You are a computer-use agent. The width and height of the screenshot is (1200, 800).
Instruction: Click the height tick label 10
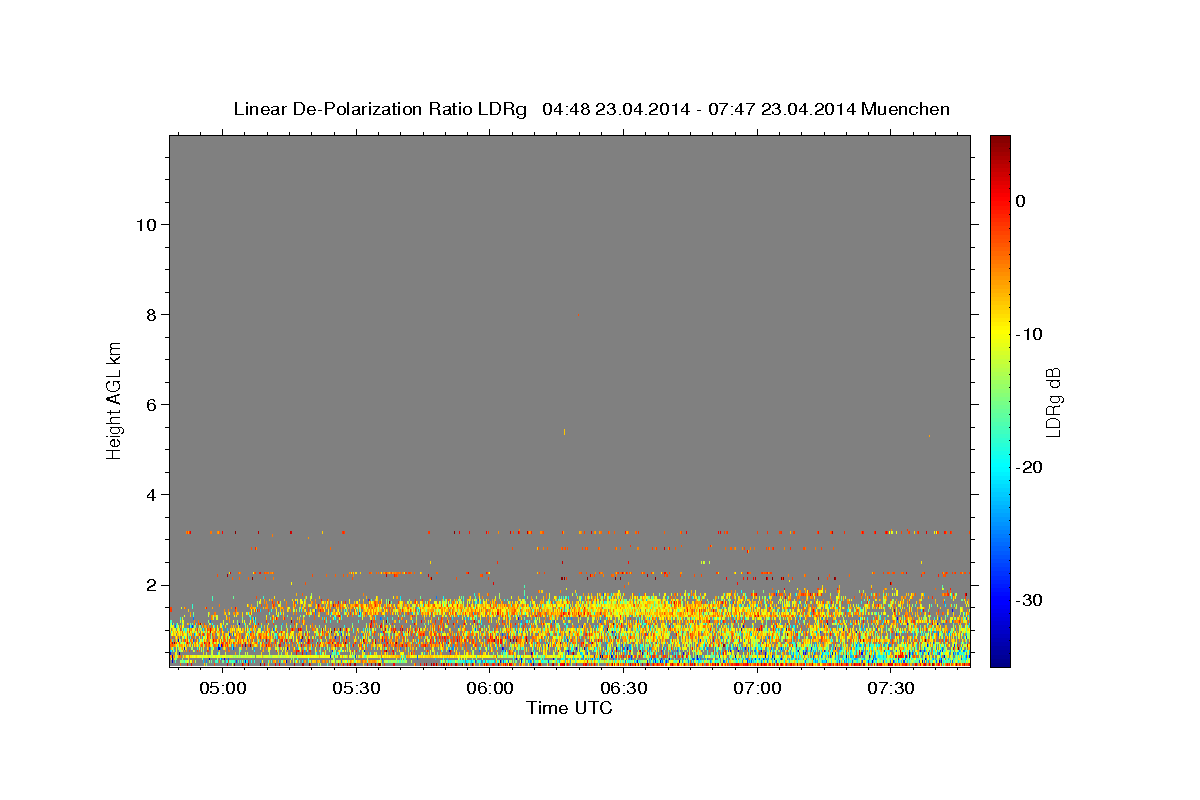coord(146,225)
